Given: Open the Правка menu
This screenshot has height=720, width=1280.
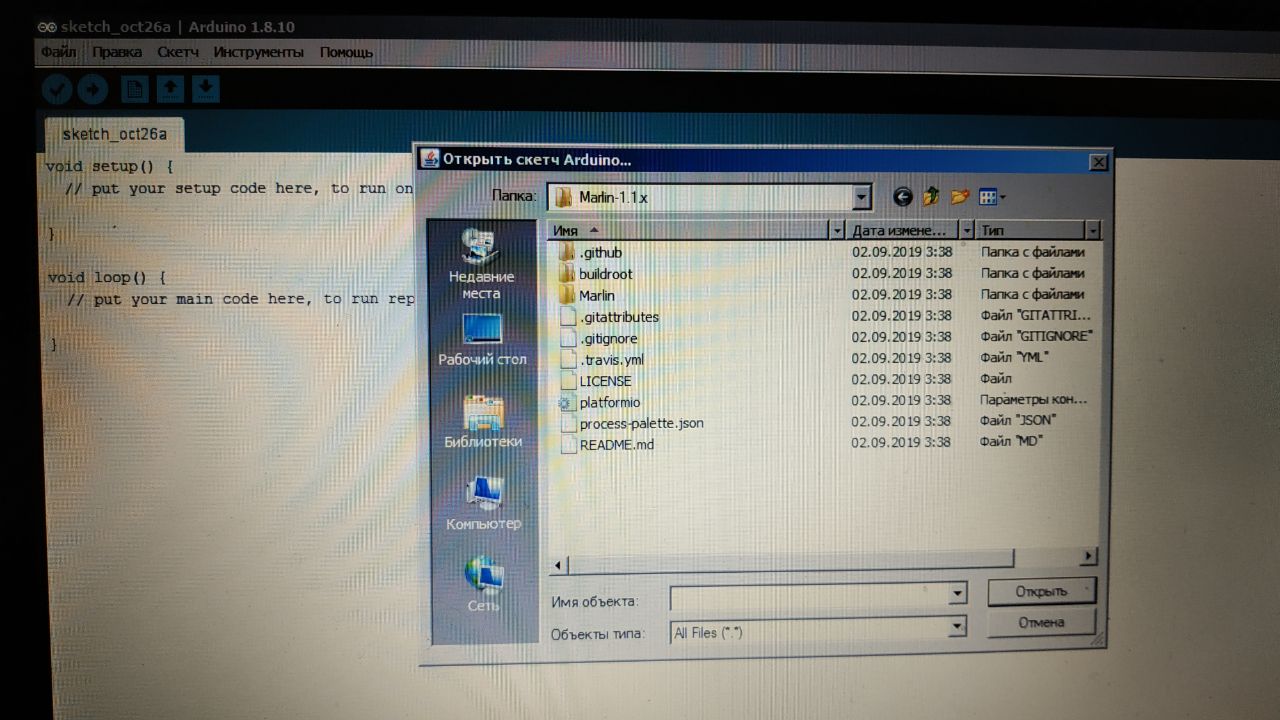Looking at the screenshot, I should 117,52.
